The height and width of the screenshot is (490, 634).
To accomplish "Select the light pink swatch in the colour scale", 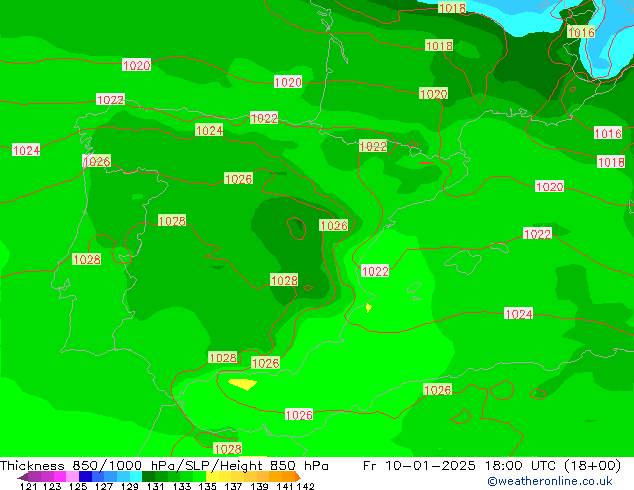I will (73, 476).
